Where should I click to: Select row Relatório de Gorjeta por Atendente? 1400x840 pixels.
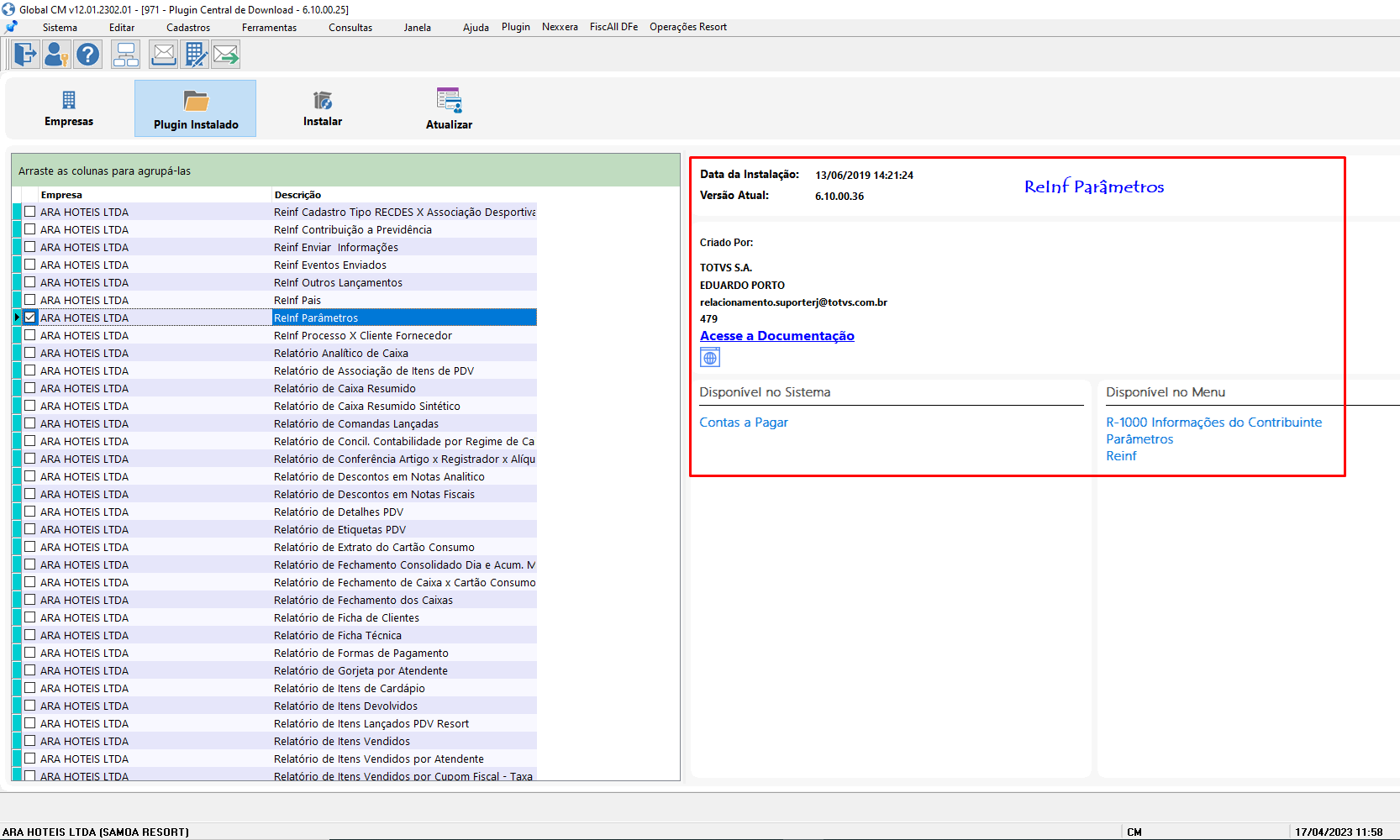point(275,670)
